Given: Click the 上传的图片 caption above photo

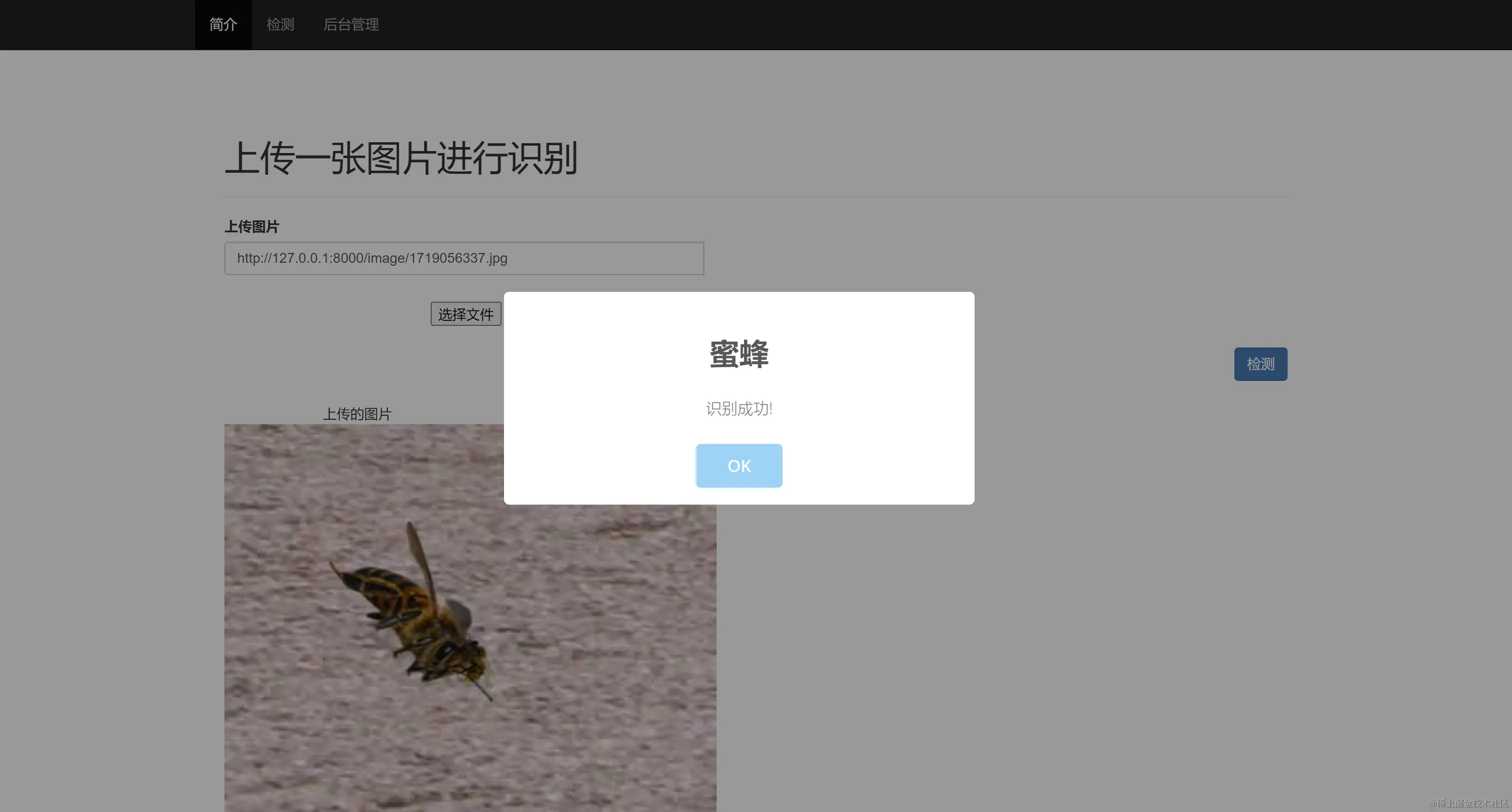Looking at the screenshot, I should tap(357, 414).
